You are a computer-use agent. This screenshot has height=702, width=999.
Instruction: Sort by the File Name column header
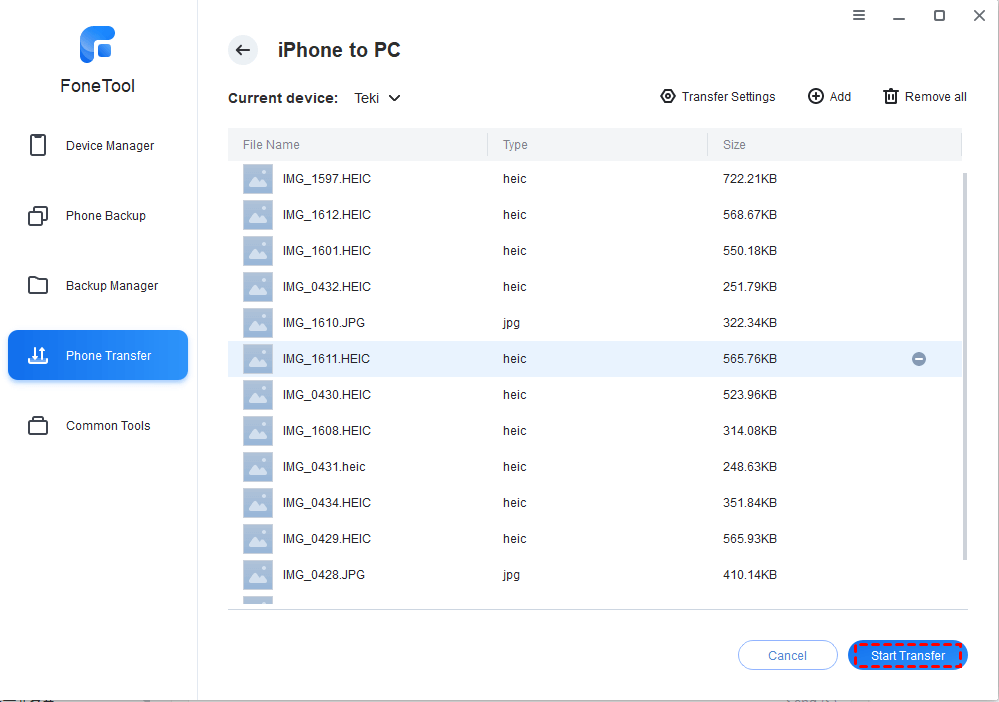click(x=271, y=145)
